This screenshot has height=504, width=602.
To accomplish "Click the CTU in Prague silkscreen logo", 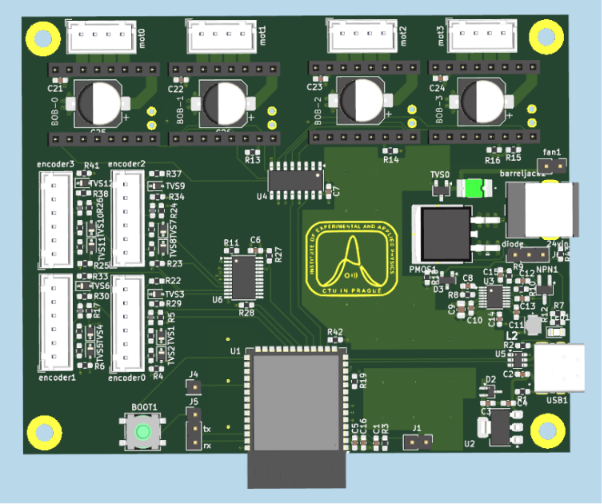I will (x=352, y=258).
